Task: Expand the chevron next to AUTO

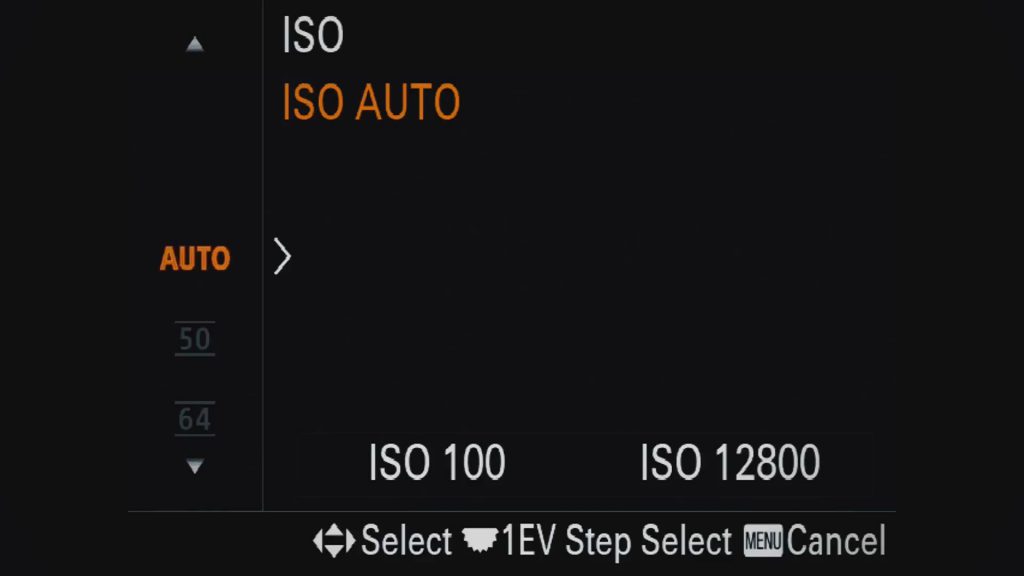Action: (x=282, y=256)
